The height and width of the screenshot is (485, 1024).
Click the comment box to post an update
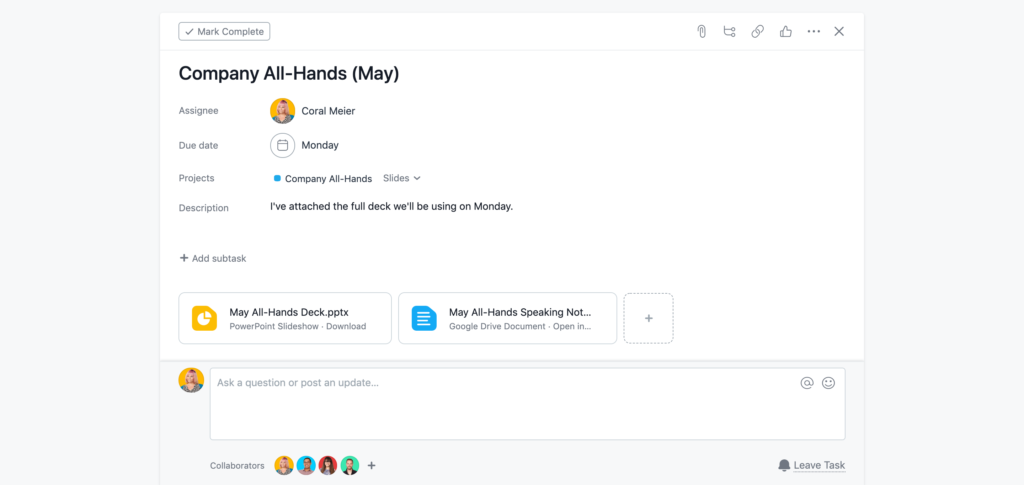(527, 404)
